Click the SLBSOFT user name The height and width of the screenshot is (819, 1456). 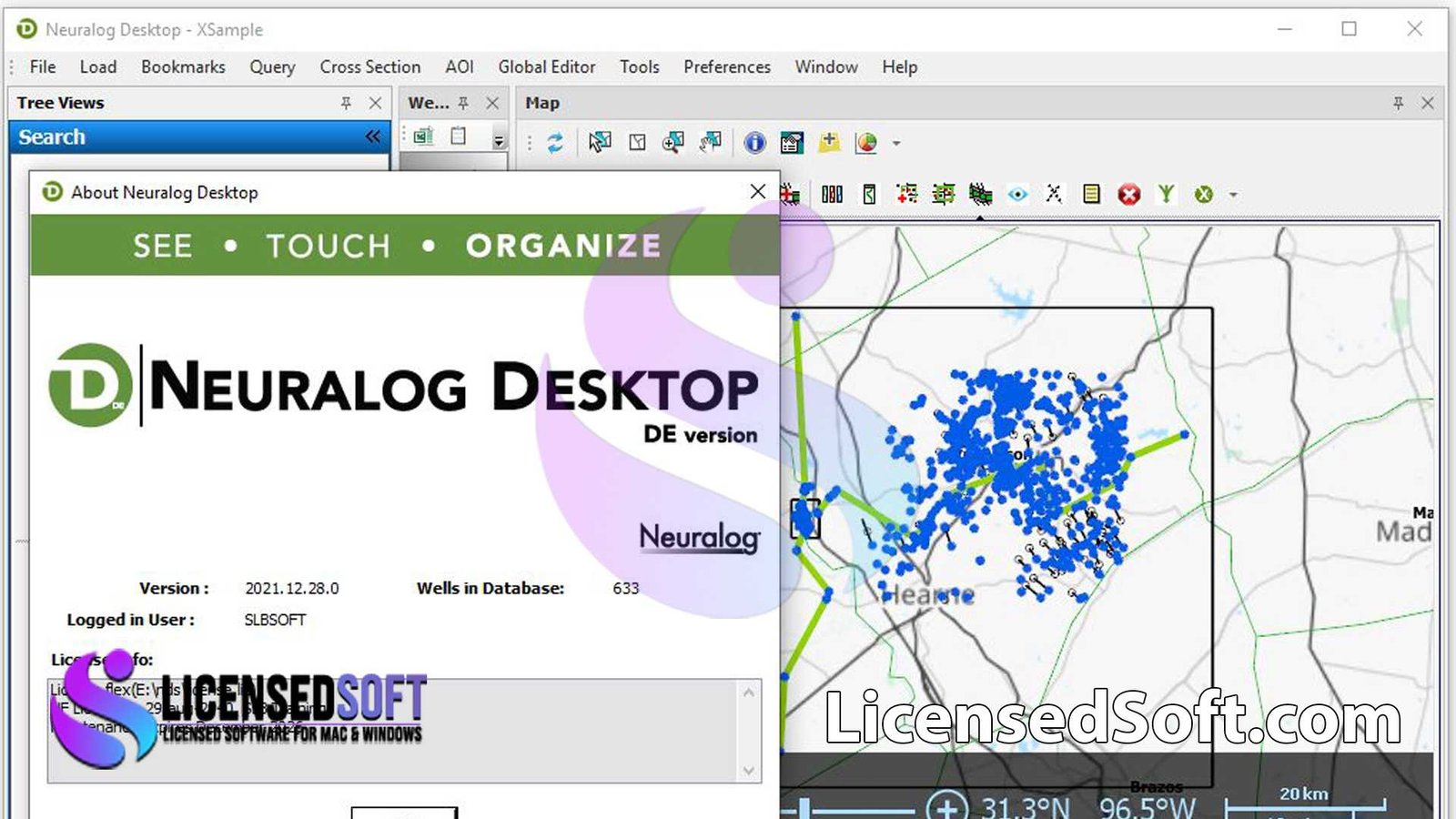(x=275, y=620)
